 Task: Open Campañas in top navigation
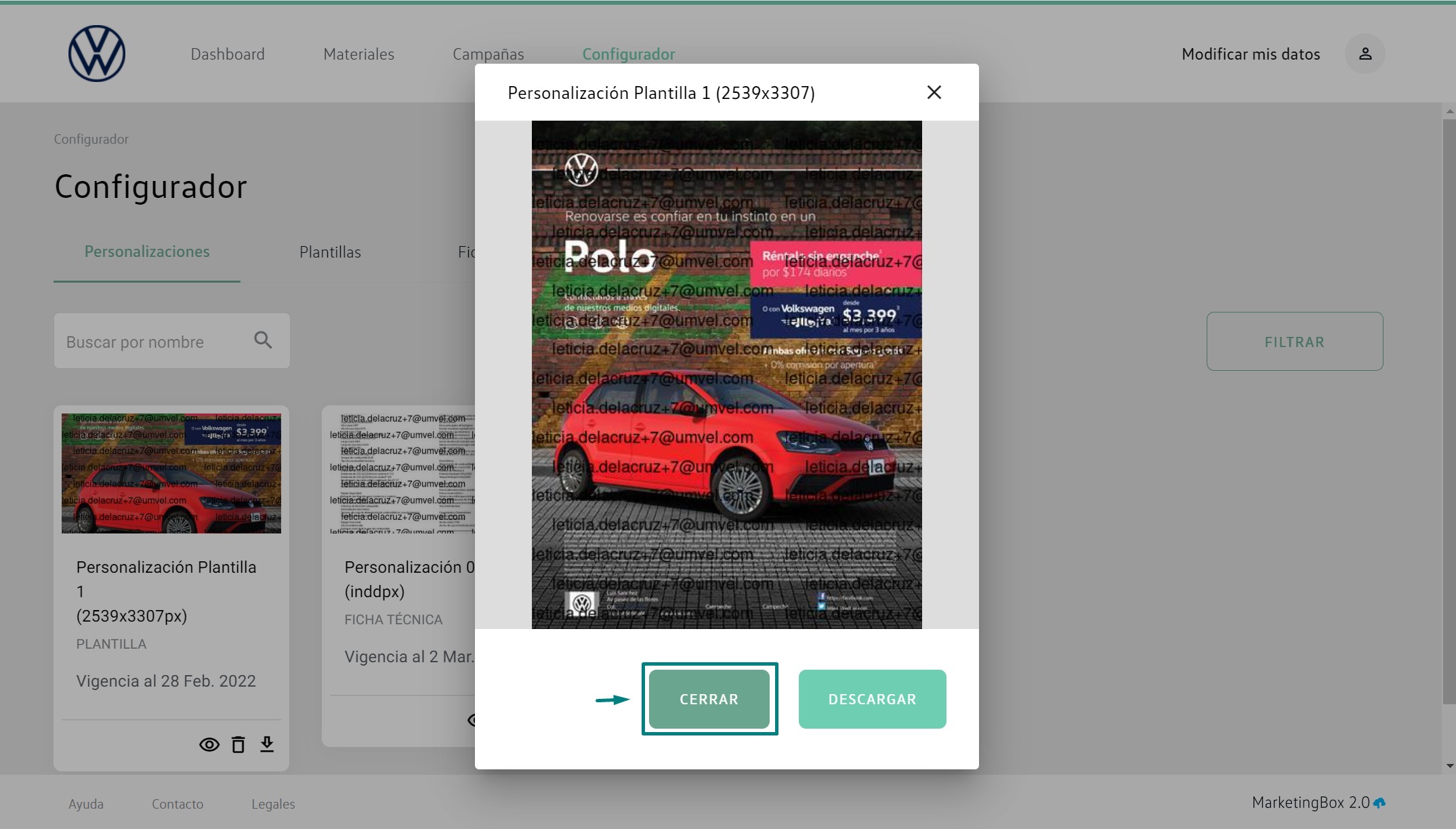(488, 54)
